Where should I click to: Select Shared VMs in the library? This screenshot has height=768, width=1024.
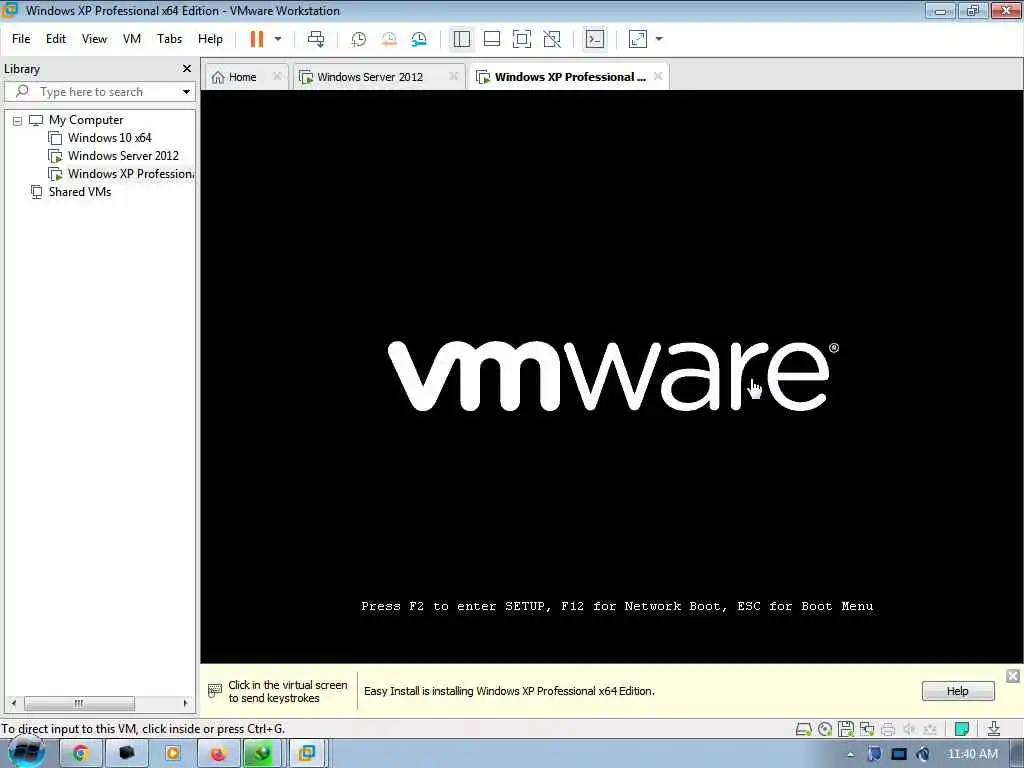tap(79, 192)
